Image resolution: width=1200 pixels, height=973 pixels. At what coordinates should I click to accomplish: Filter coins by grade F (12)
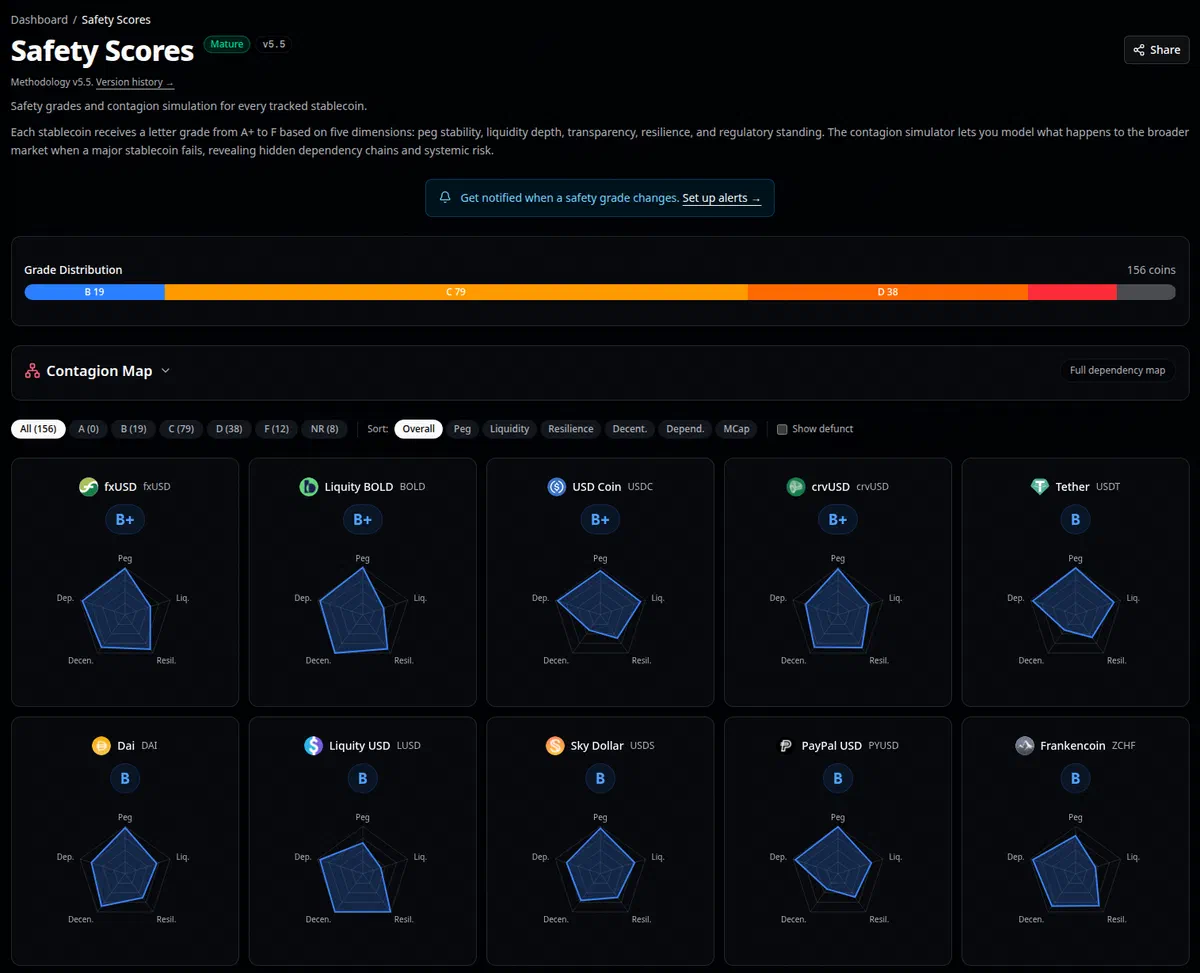tap(276, 429)
